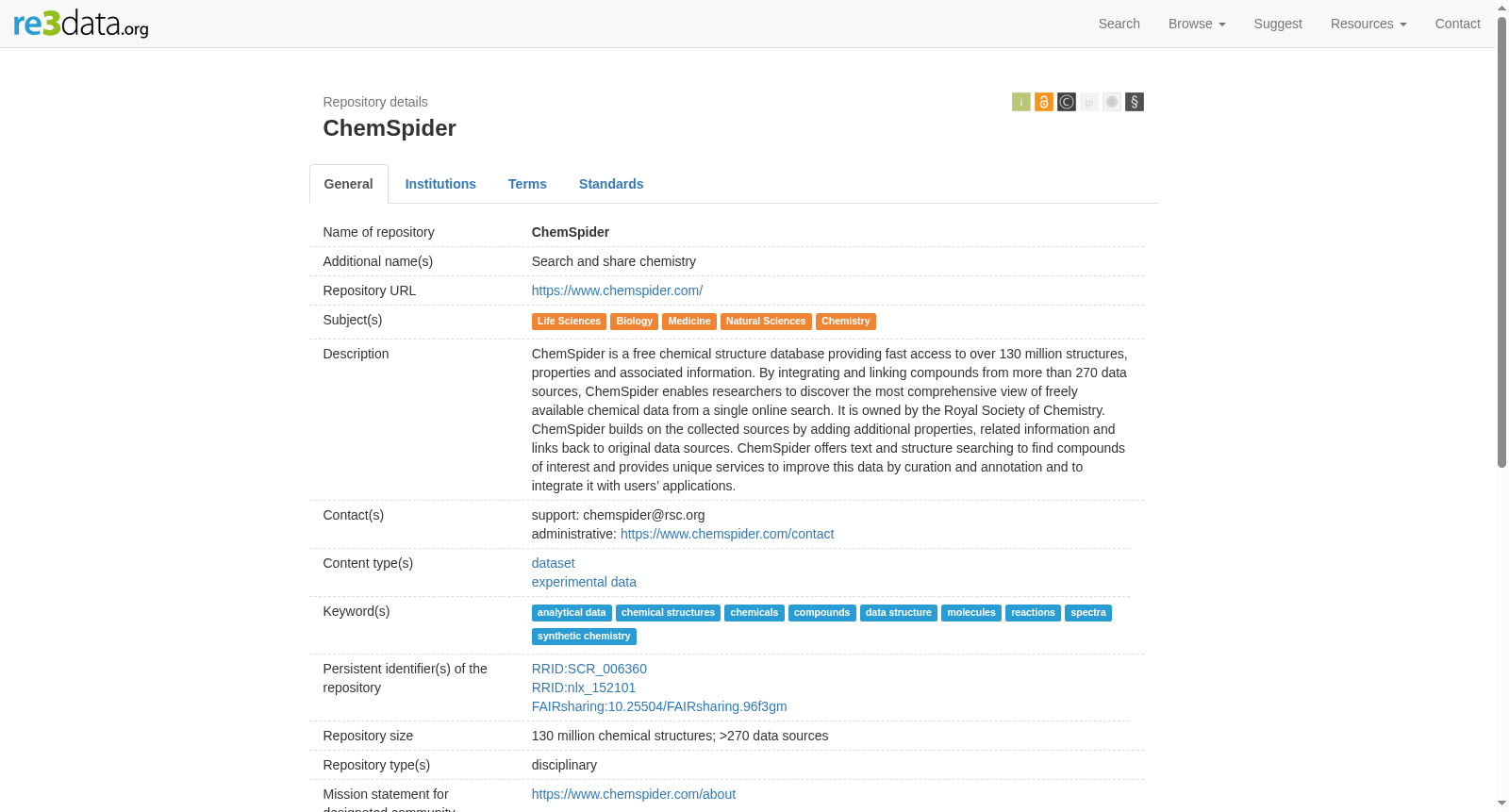This screenshot has height=812, width=1509.
Task: Click the Biology subject tag
Action: click(634, 322)
